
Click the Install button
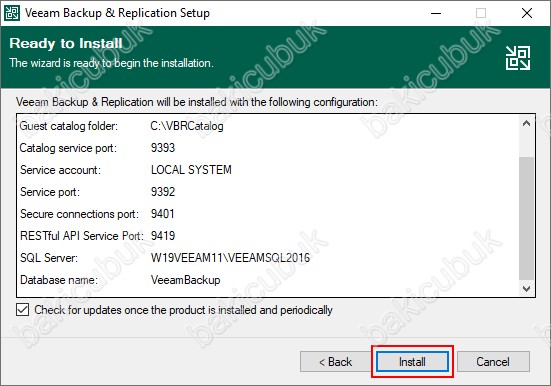tap(412, 362)
